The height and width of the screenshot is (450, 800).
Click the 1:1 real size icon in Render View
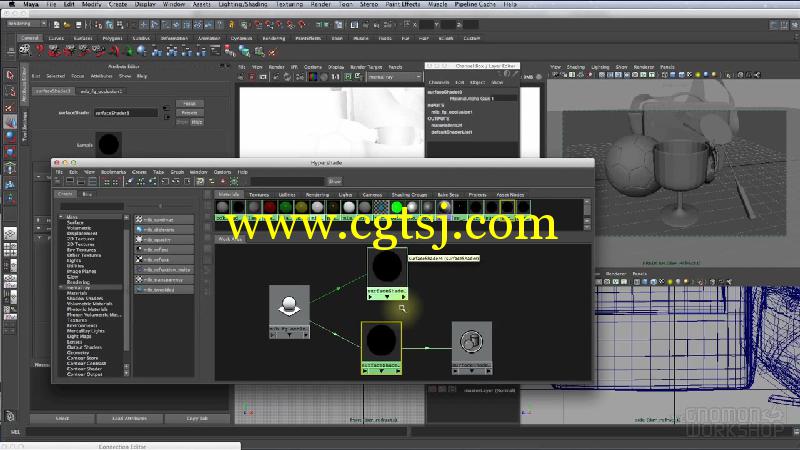[x=335, y=77]
